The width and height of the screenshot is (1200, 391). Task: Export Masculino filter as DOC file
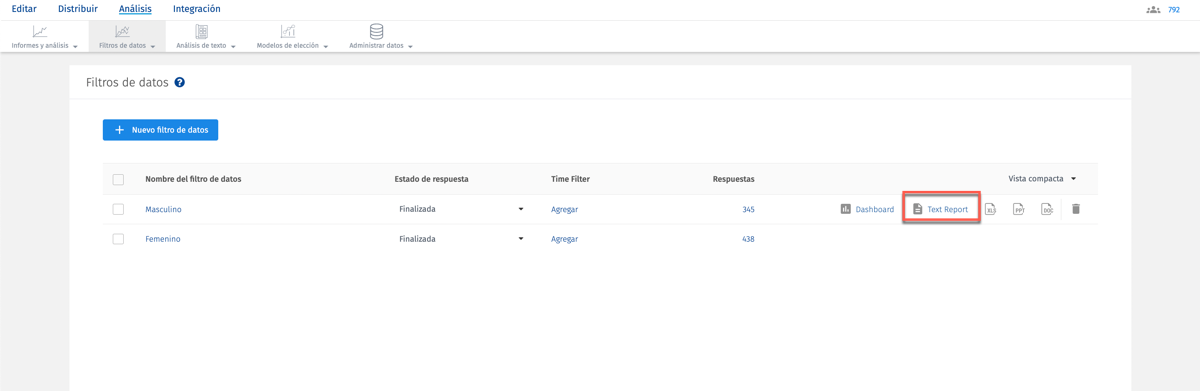(x=1047, y=209)
